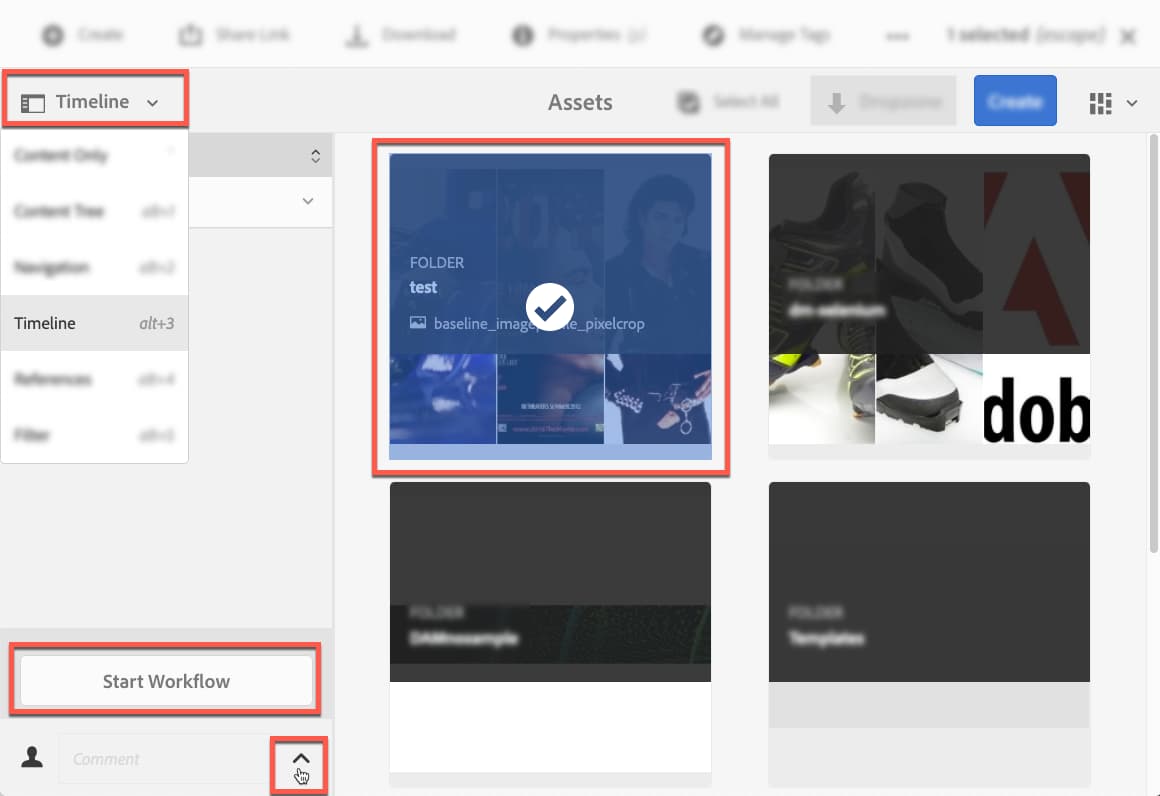Deselect the test folder via its checkmark
This screenshot has height=796, width=1160.
[x=549, y=307]
